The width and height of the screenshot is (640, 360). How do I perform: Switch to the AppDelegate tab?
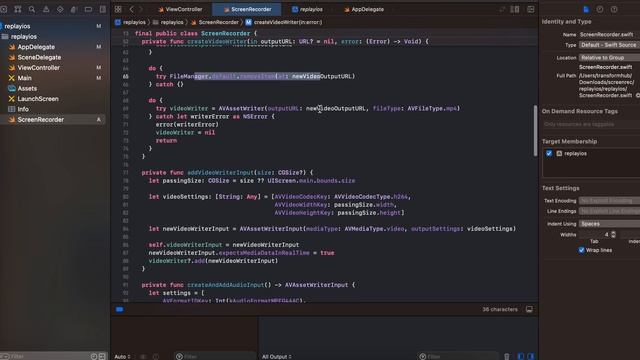pos(364,9)
